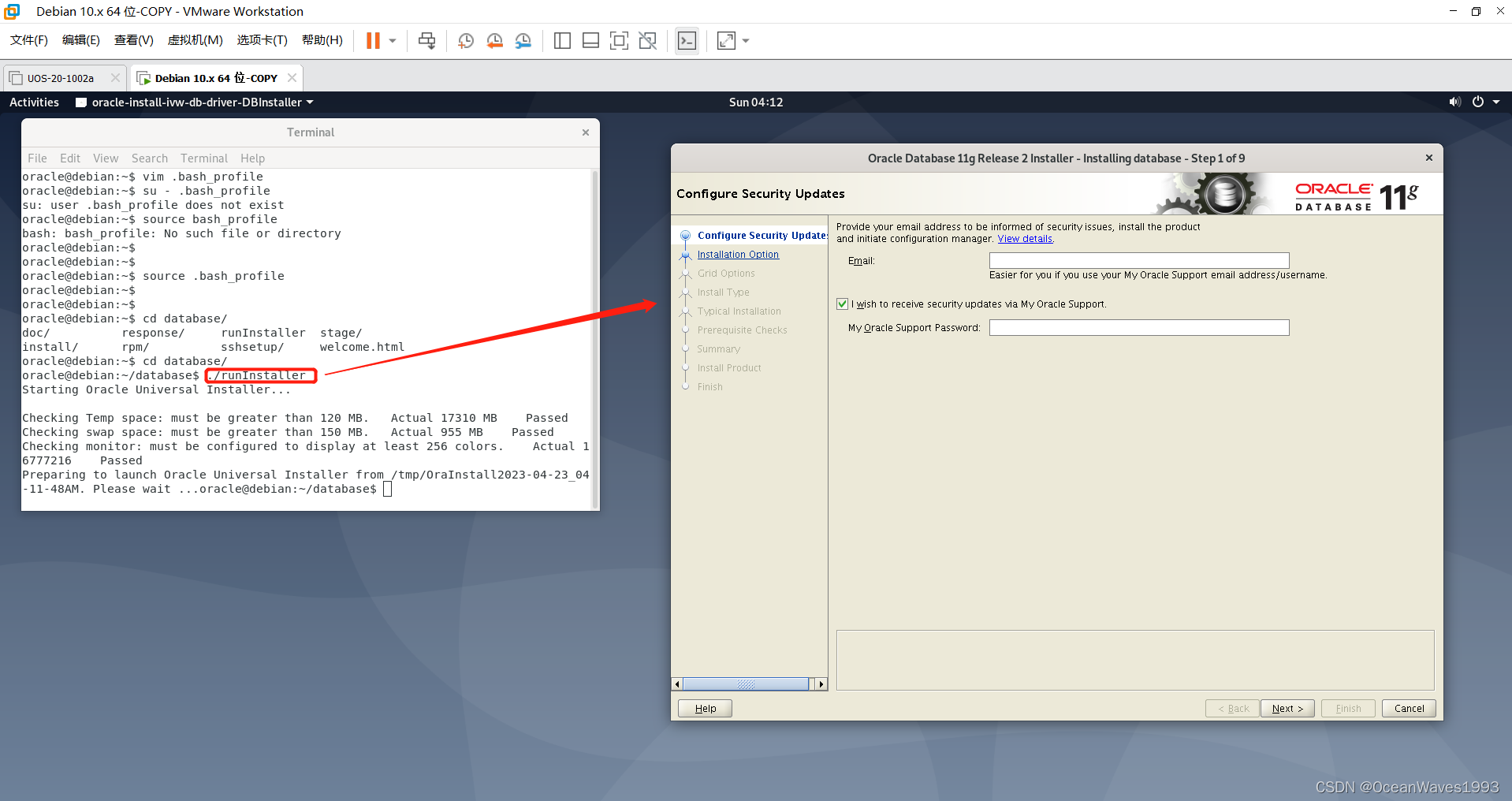This screenshot has width=1512, height=801.
Task: Click Next to proceed
Action: click(x=1287, y=709)
